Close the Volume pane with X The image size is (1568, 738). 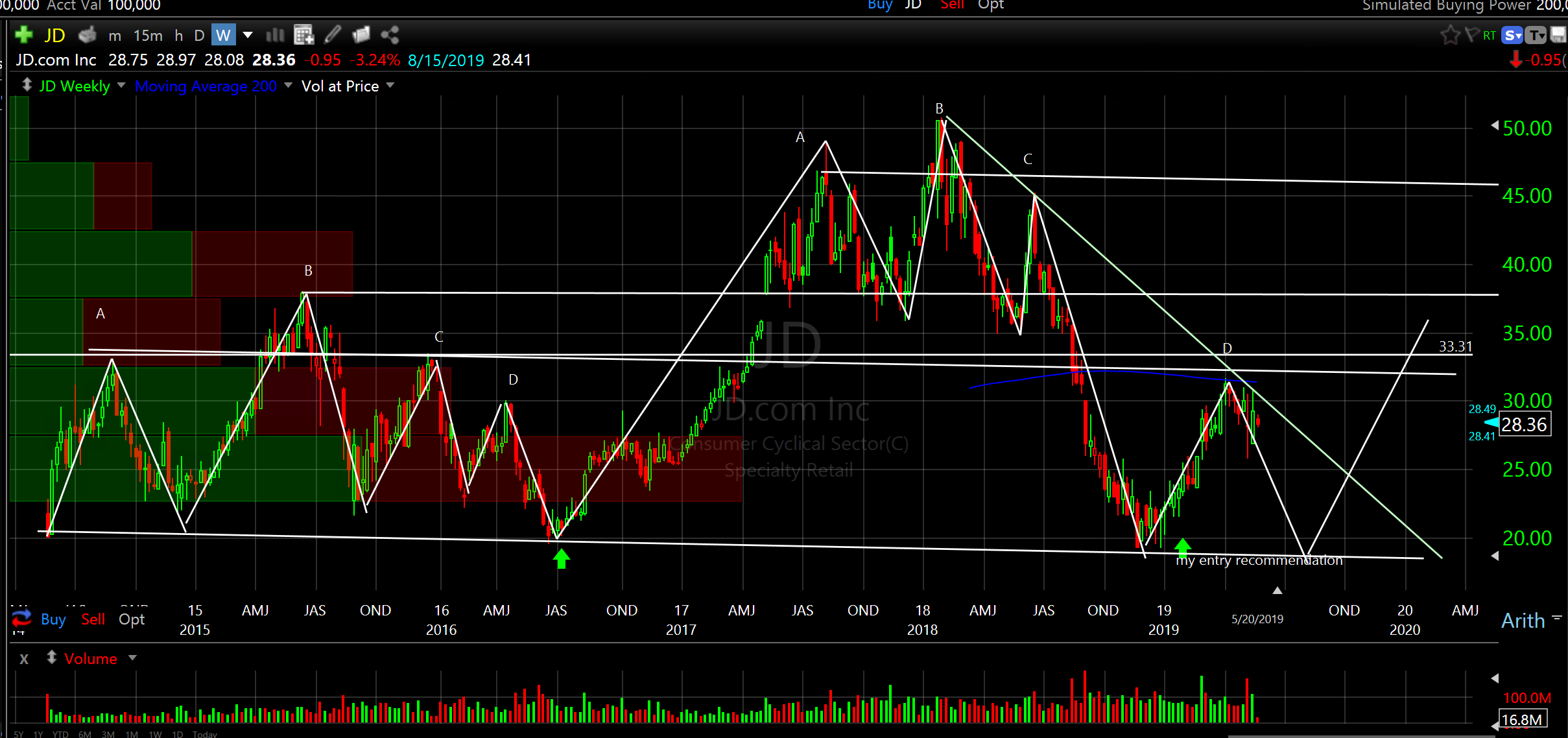pyautogui.click(x=24, y=659)
